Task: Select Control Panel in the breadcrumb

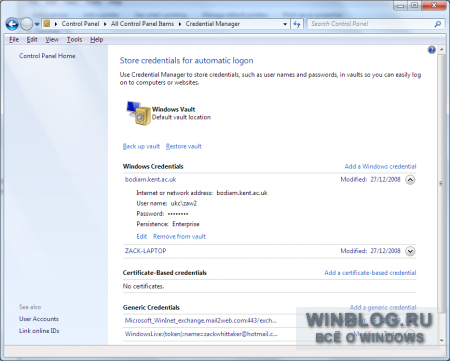Action: (80, 24)
